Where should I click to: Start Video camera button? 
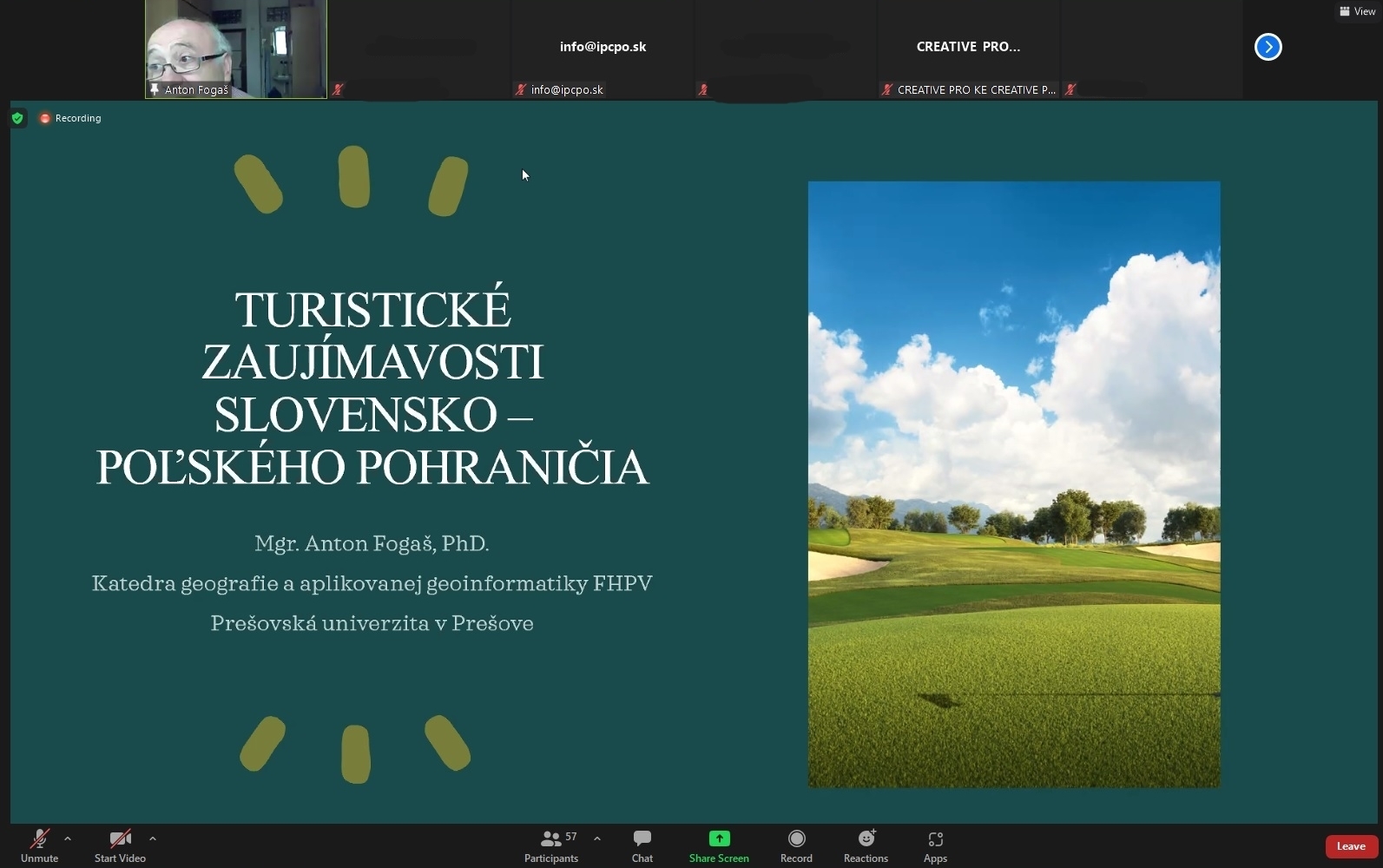click(x=120, y=845)
